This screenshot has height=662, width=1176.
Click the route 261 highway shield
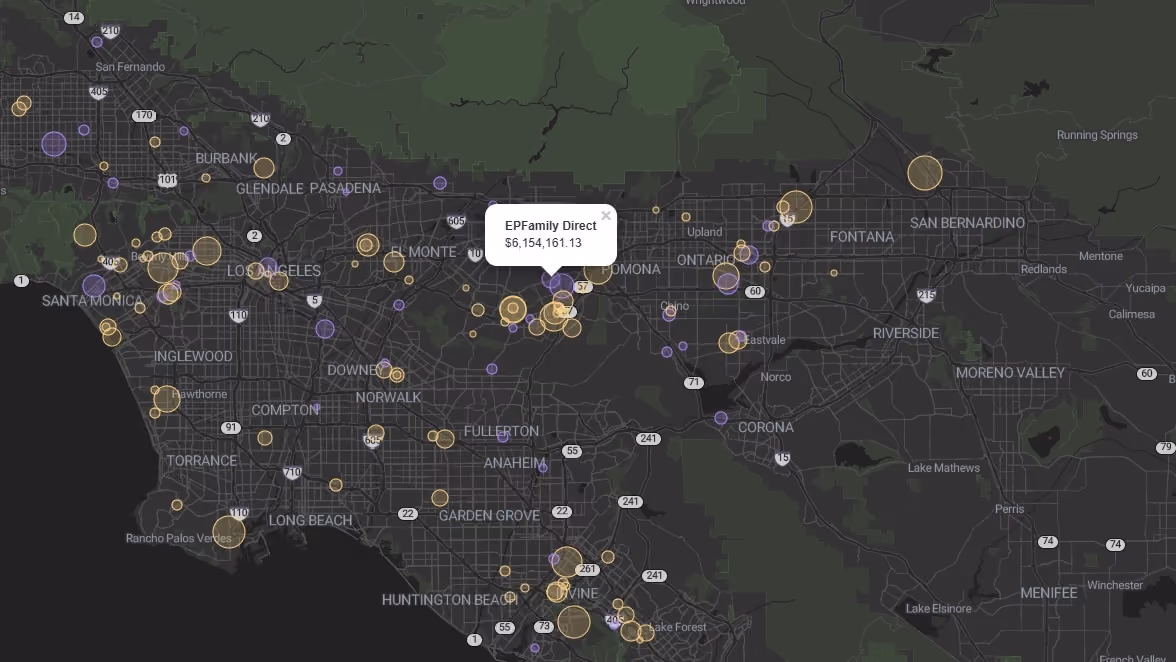pos(588,569)
